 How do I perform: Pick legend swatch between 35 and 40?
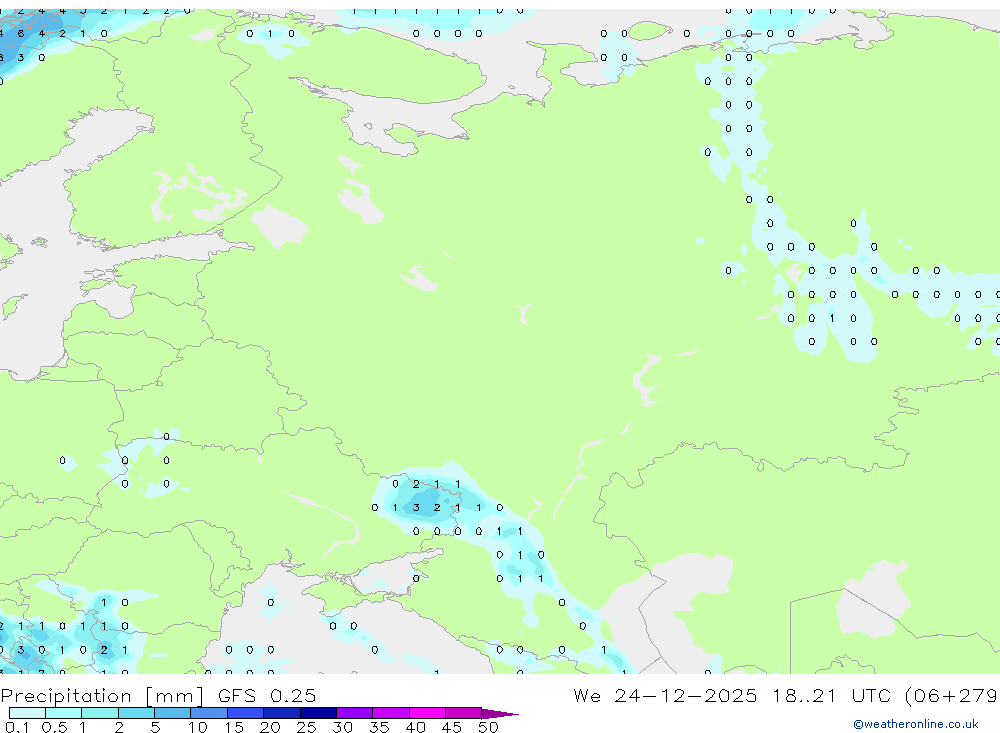391,713
